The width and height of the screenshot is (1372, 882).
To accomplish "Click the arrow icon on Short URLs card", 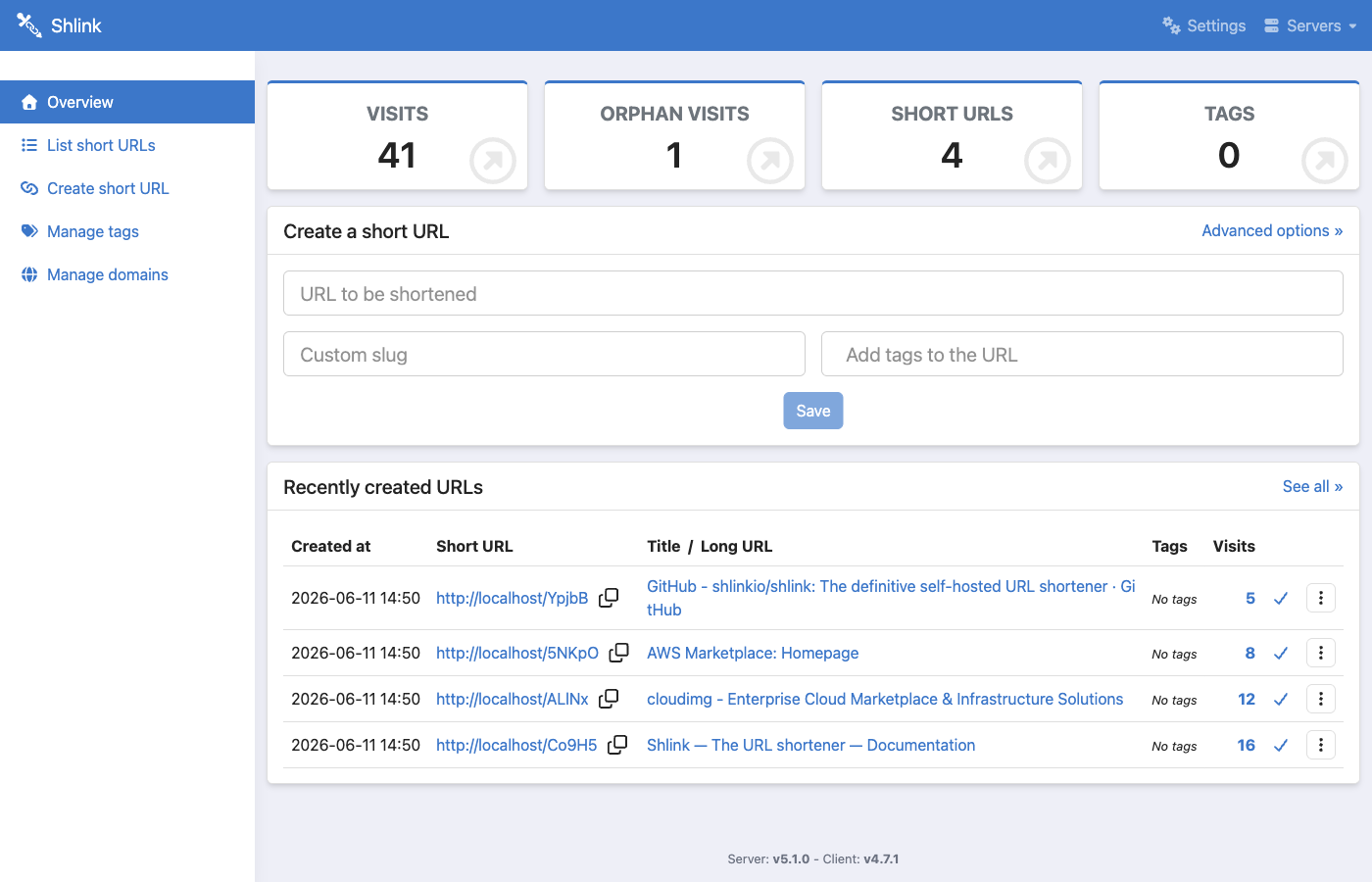I will (1048, 161).
